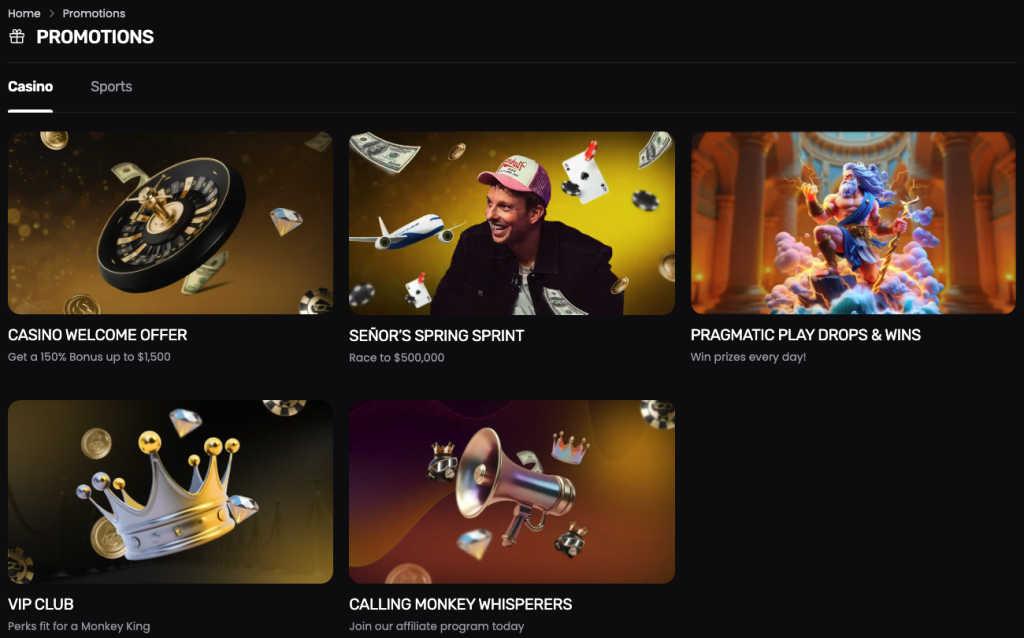The image size is (1024, 638).
Task: Open the Zeus Drops & Wins banner
Action: 853,223
